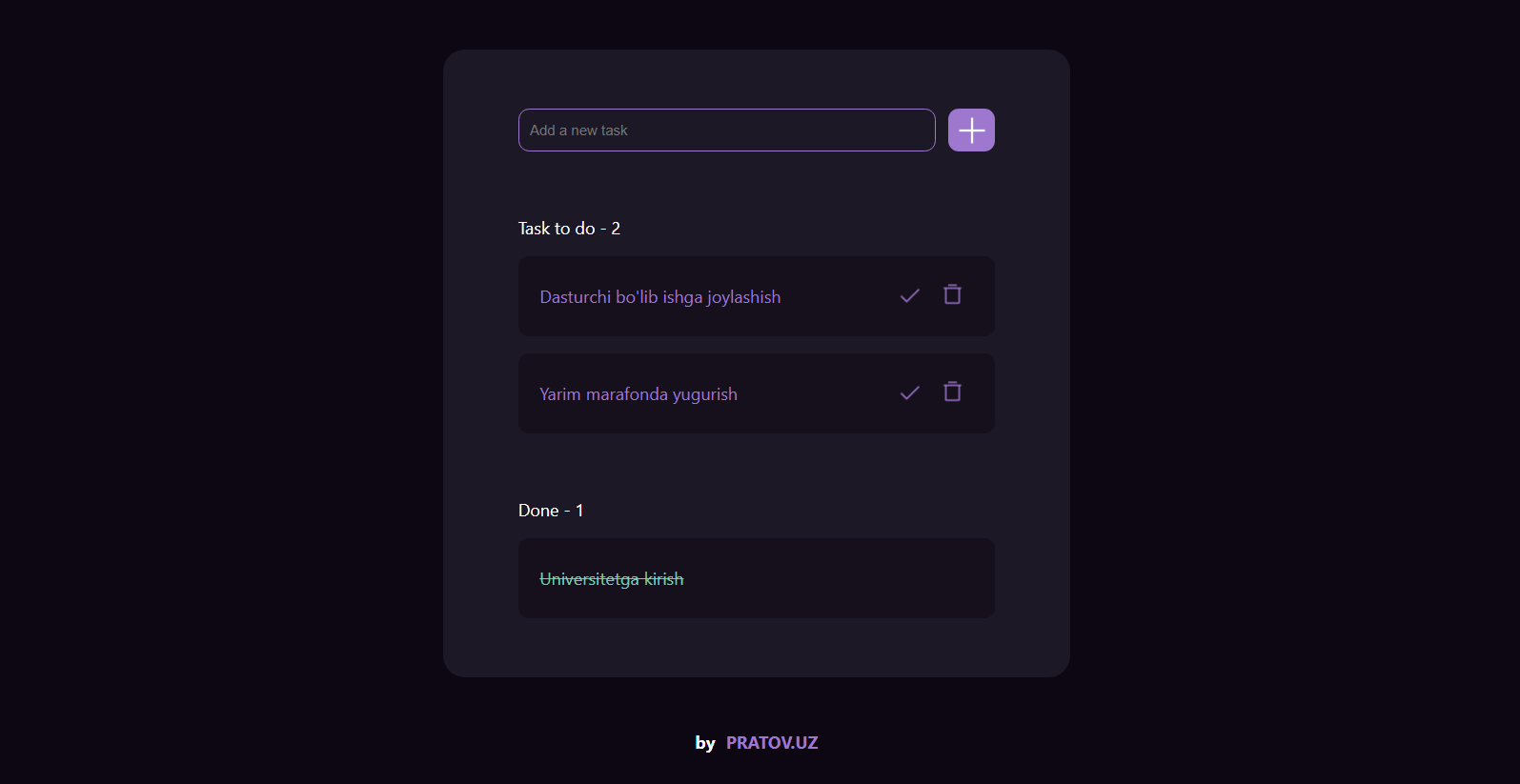Viewport: 1520px width, 784px height.
Task: Click the struck-through "Universitetga kirish" text
Action: [611, 579]
